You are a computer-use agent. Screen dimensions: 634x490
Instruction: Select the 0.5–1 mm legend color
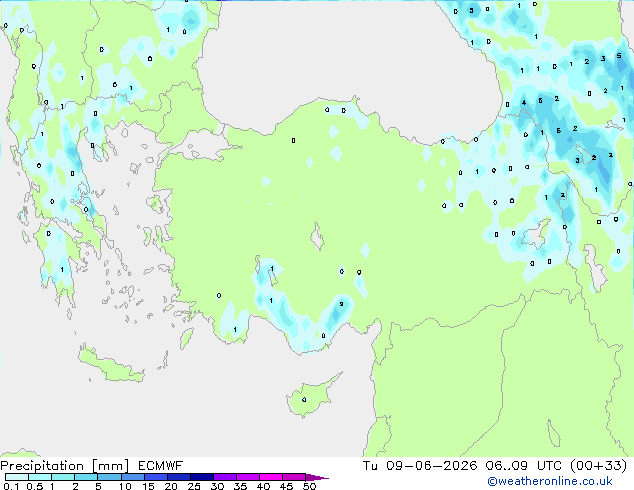tap(40, 477)
